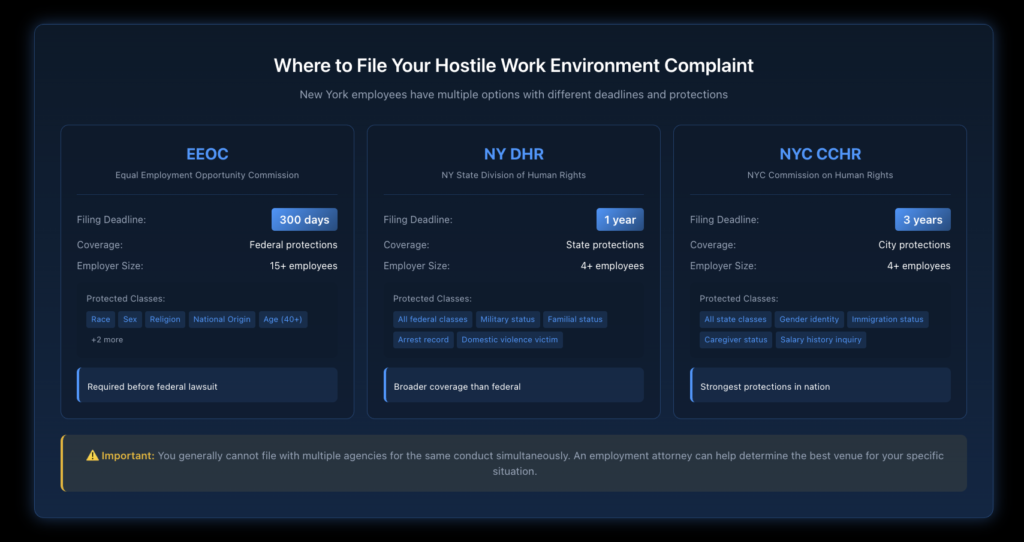Screen dimensions: 1024x542
Task: Click the 3 years deadline badge
Action: pos(923,219)
